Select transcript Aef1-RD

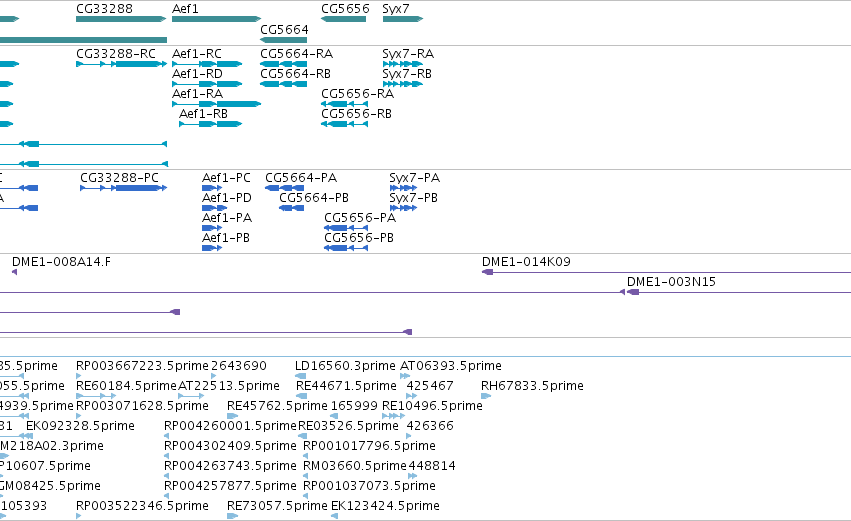(x=207, y=84)
